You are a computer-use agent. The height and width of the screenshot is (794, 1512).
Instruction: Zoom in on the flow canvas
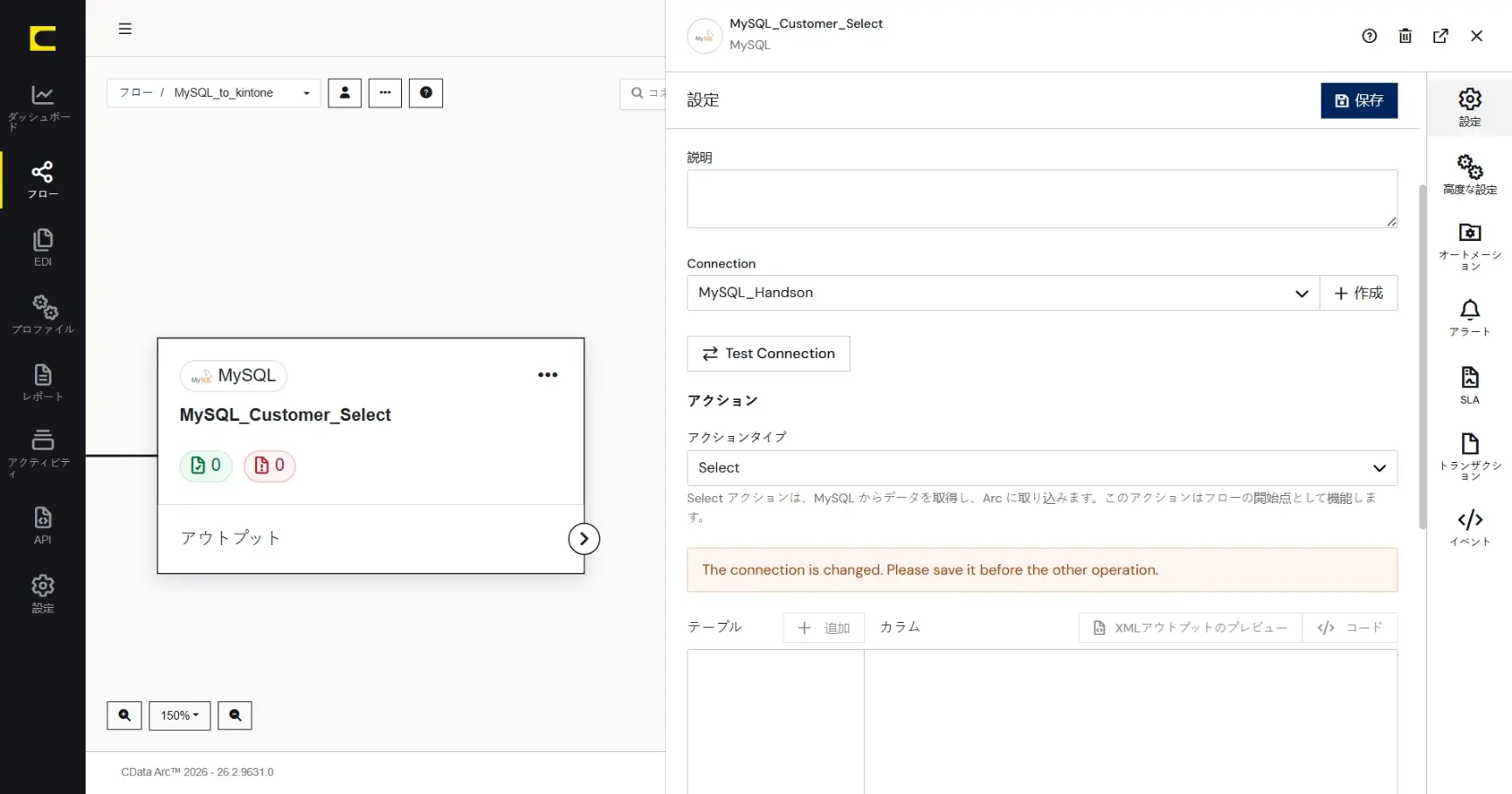point(124,715)
